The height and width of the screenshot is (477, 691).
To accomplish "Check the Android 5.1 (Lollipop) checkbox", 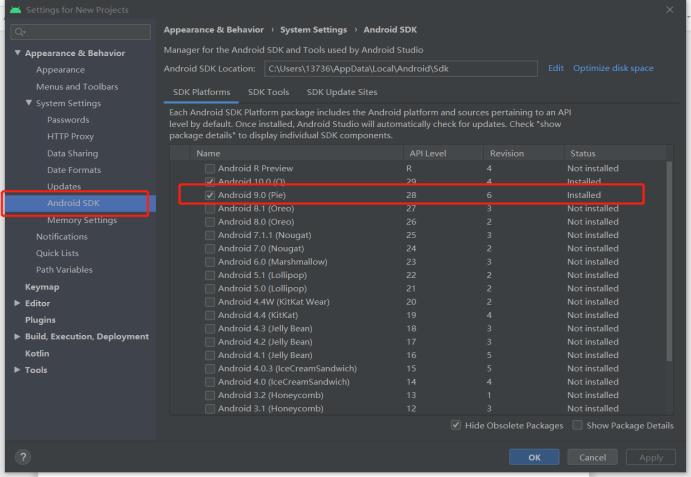I will pyautogui.click(x=210, y=275).
